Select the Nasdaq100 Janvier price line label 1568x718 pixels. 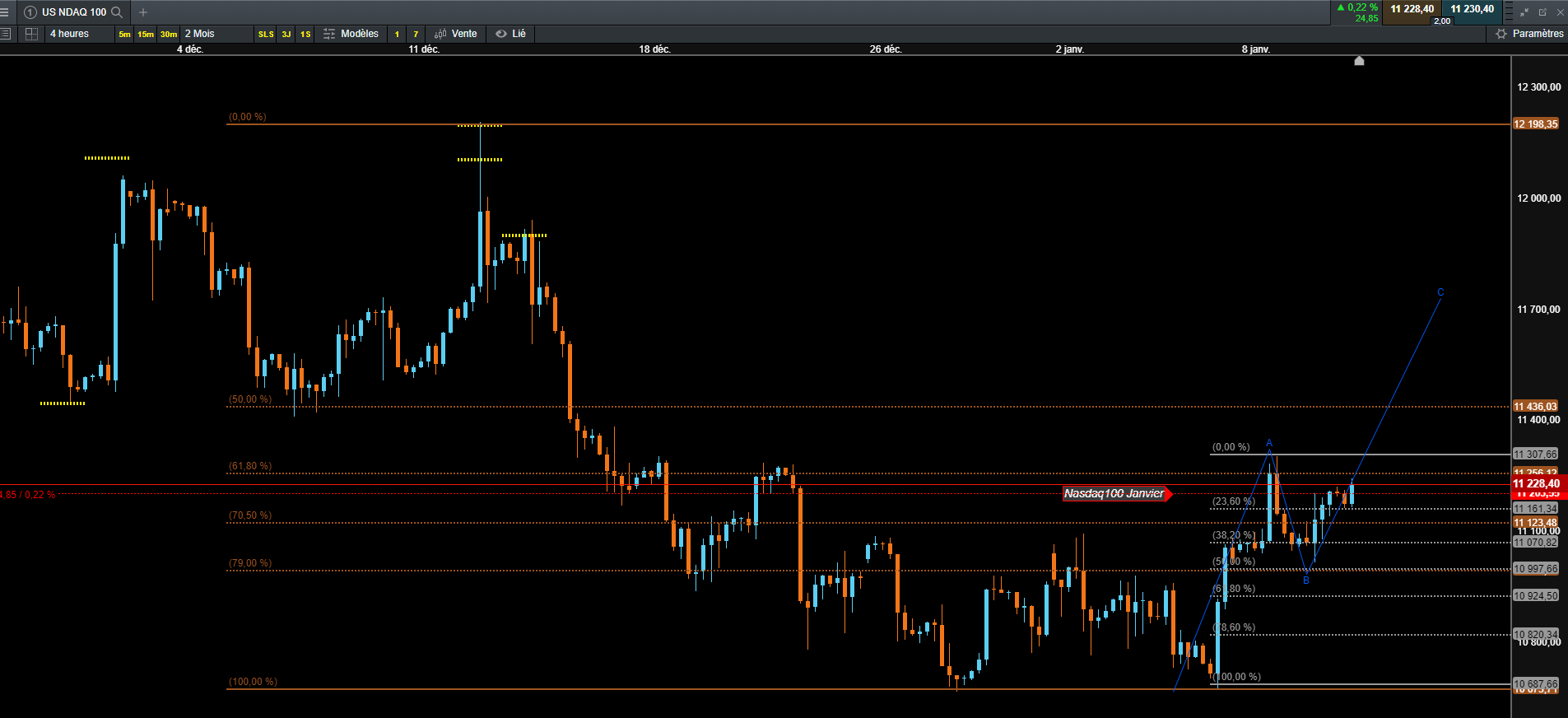pyautogui.click(x=1115, y=493)
